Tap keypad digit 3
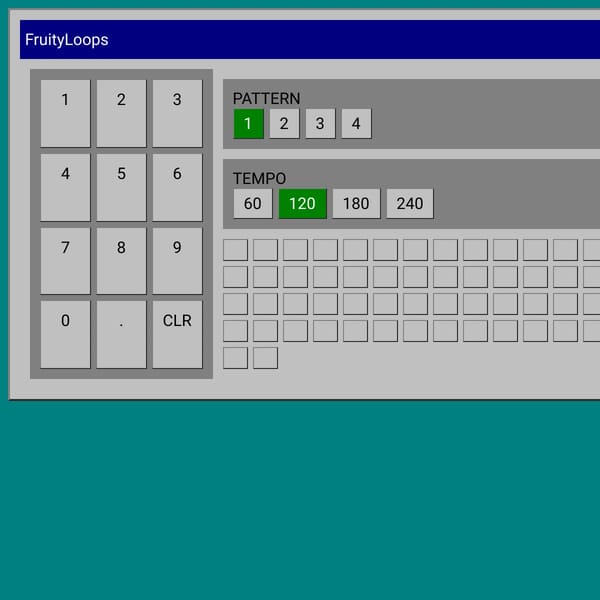 177,113
